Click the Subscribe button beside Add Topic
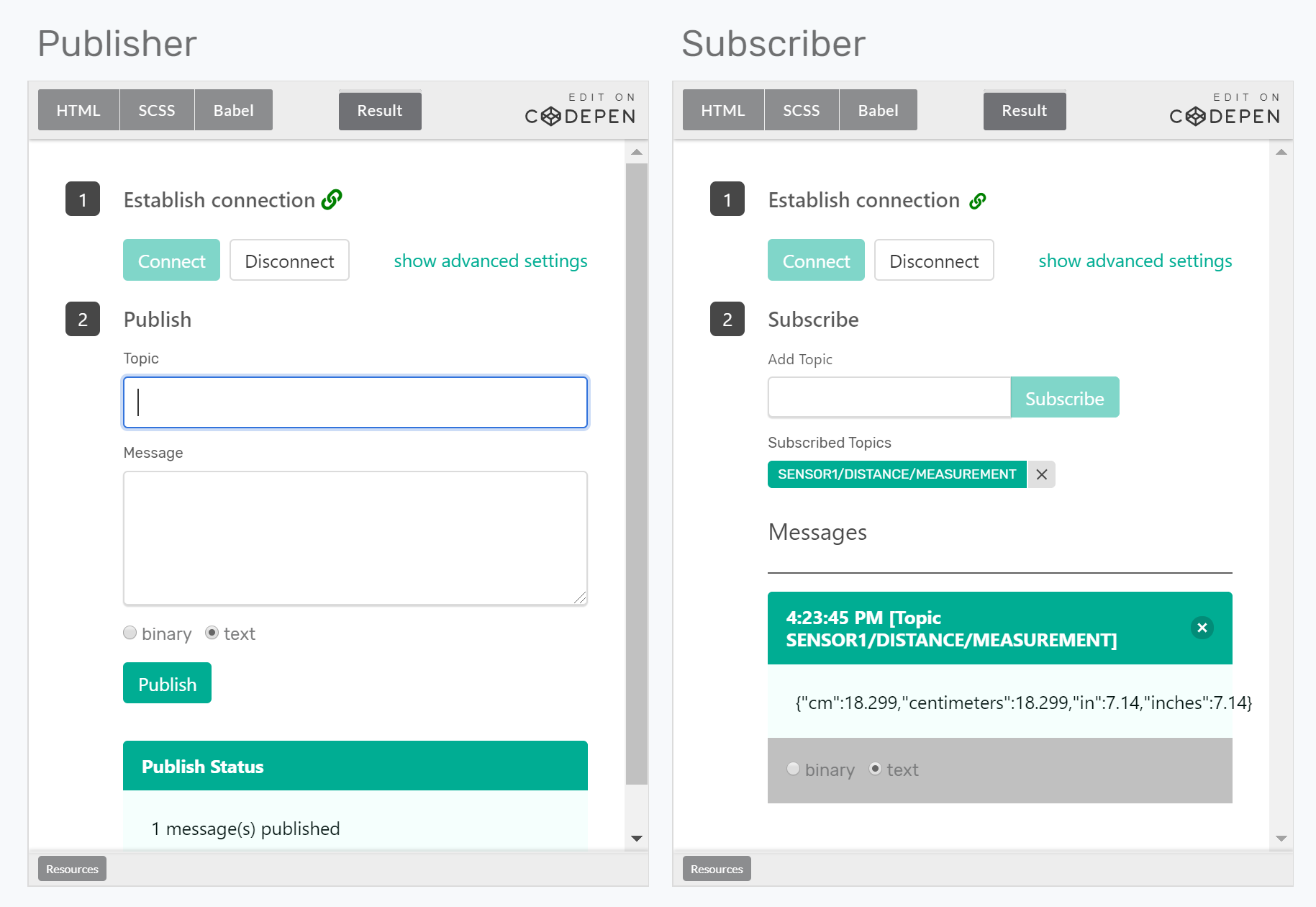 coord(1064,398)
